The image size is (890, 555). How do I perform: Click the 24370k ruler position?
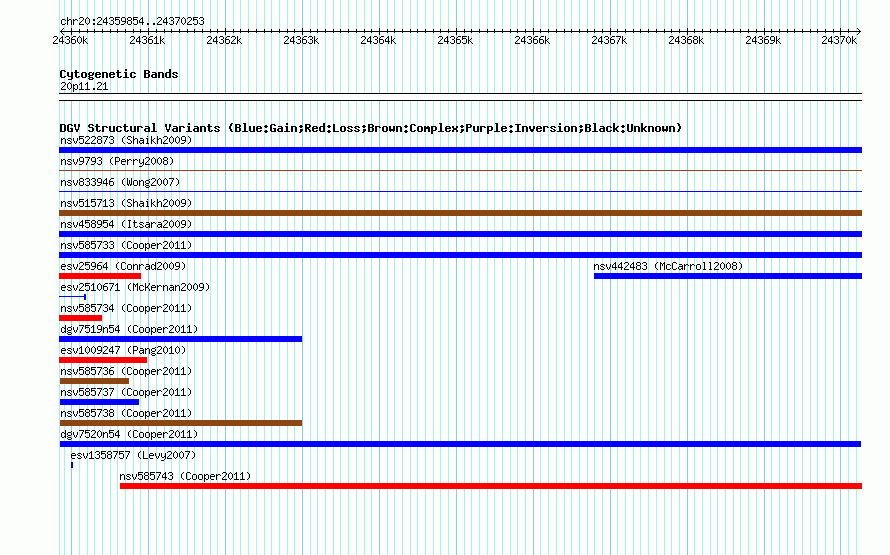[x=839, y=40]
